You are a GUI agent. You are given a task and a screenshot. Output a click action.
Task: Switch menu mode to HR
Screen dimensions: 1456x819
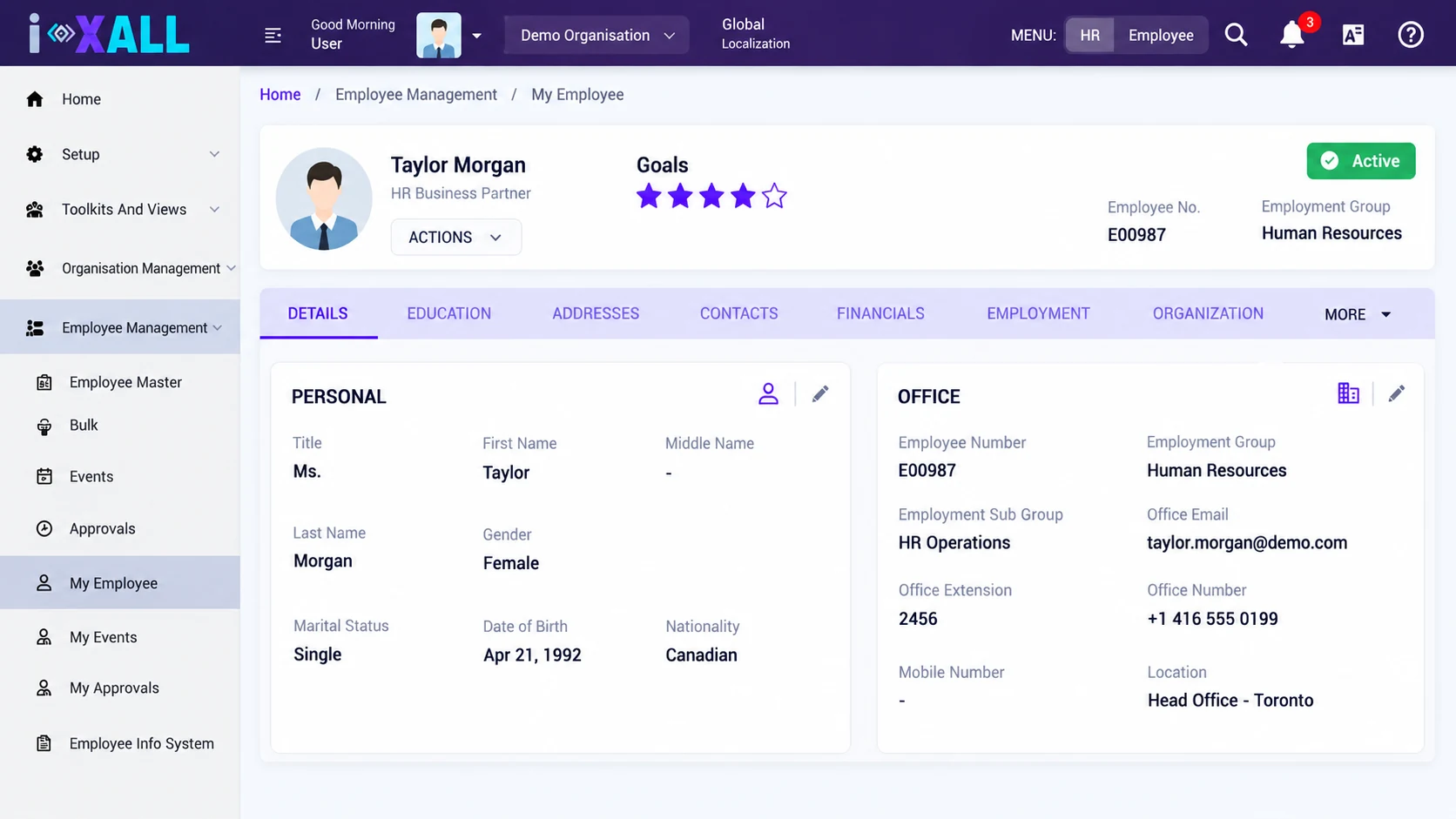1089,35
